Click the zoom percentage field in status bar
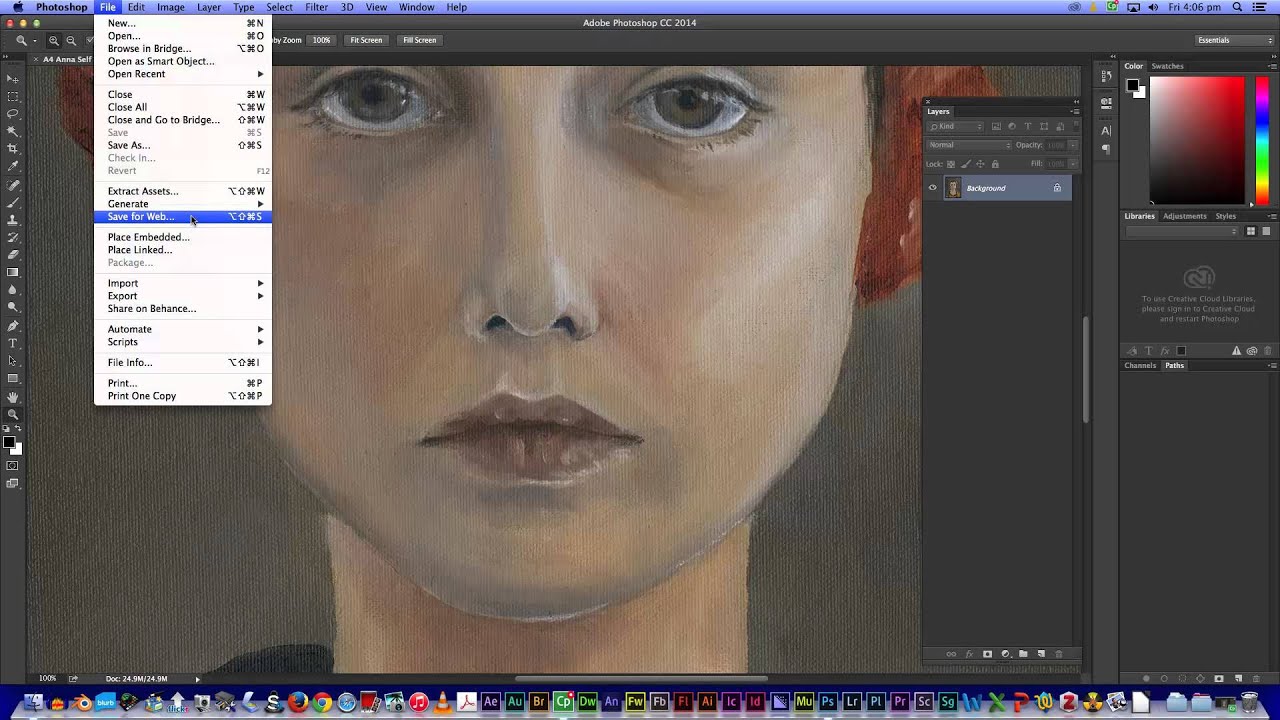This screenshot has width=1280, height=720. click(x=48, y=678)
